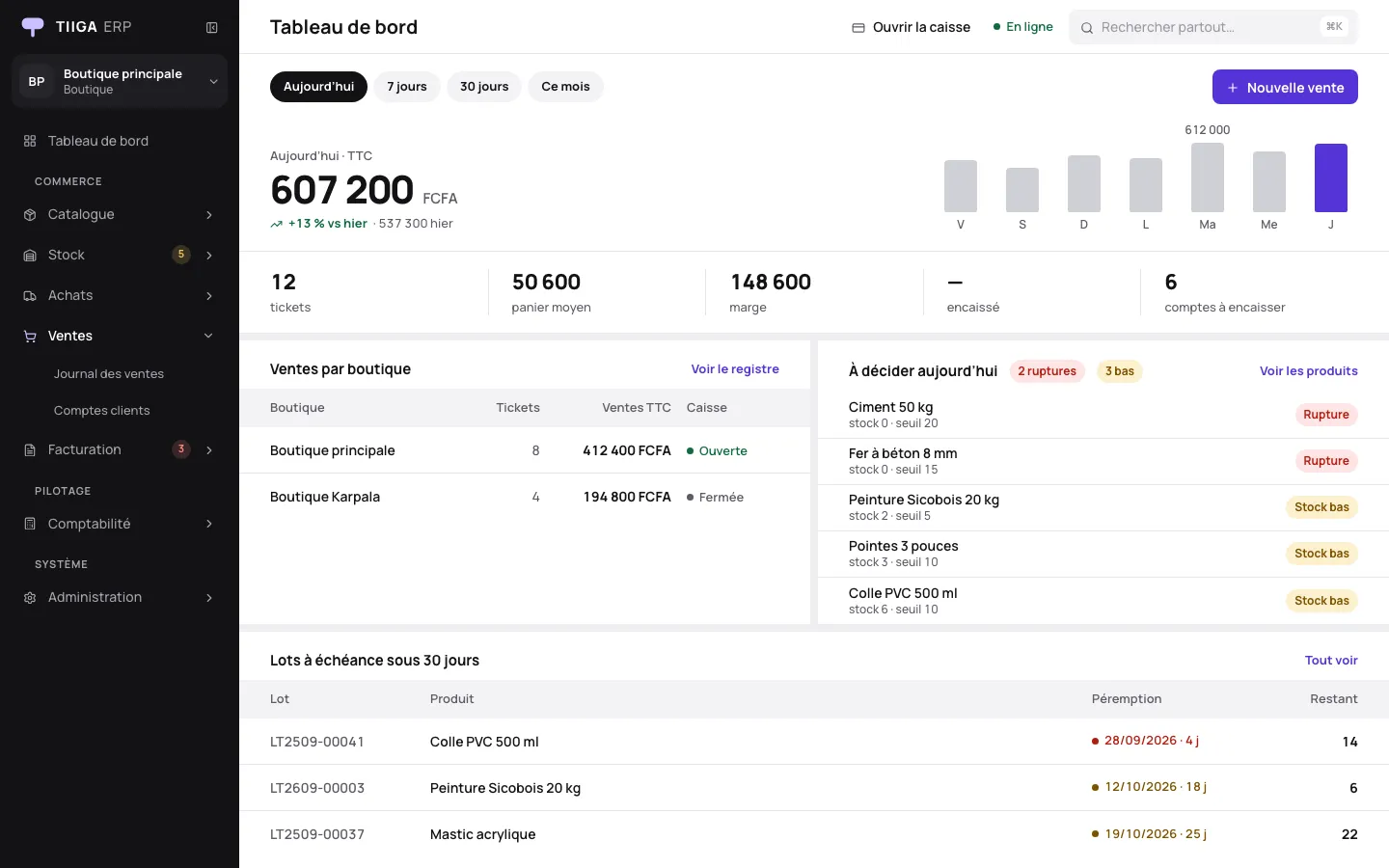
Task: Click the Administration gear icon
Action: click(x=30, y=597)
